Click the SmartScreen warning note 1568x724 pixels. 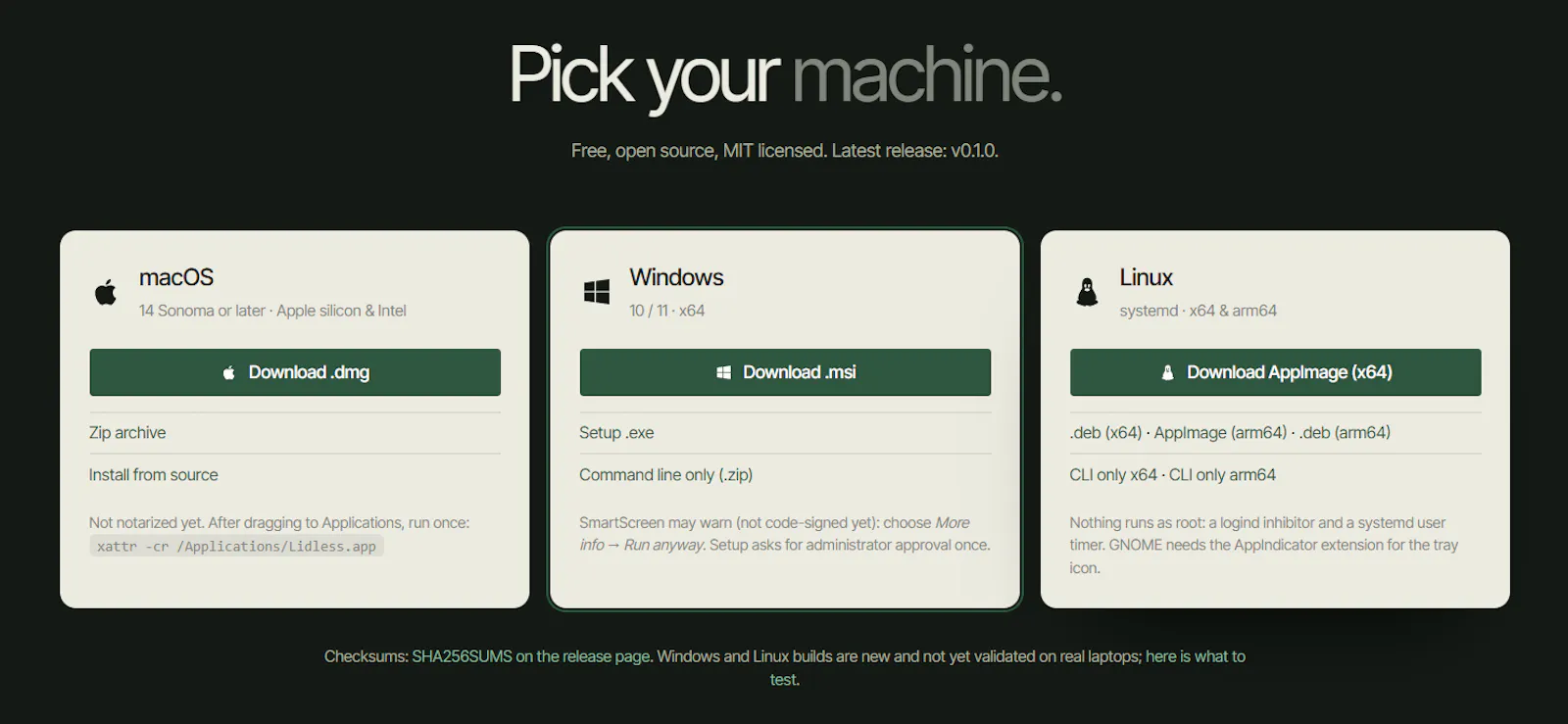[x=785, y=534]
